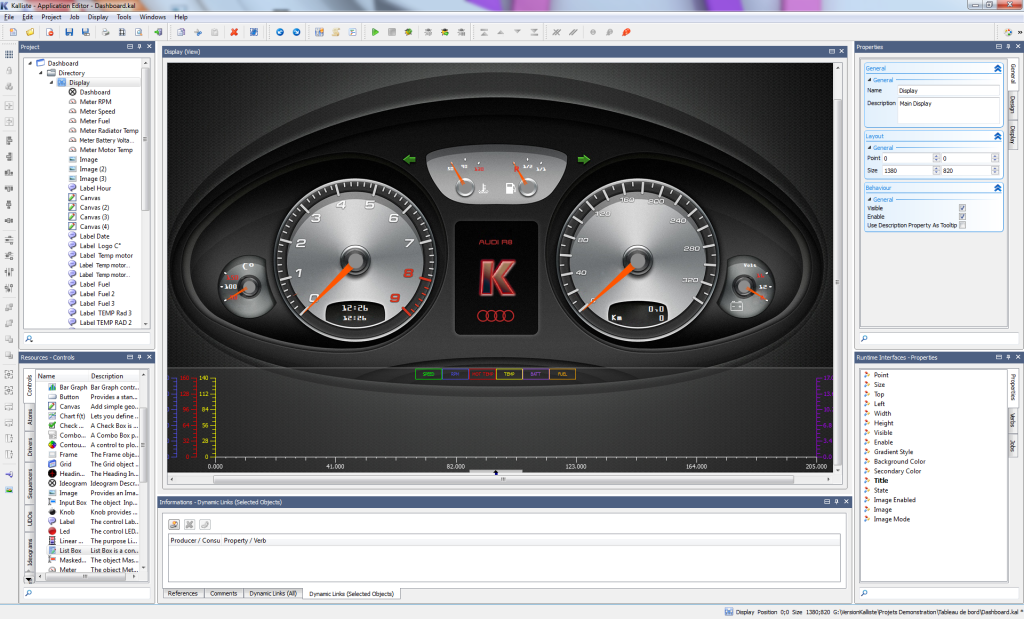Select the Gradient Style runtime property
1024x619 pixels.
coord(893,452)
